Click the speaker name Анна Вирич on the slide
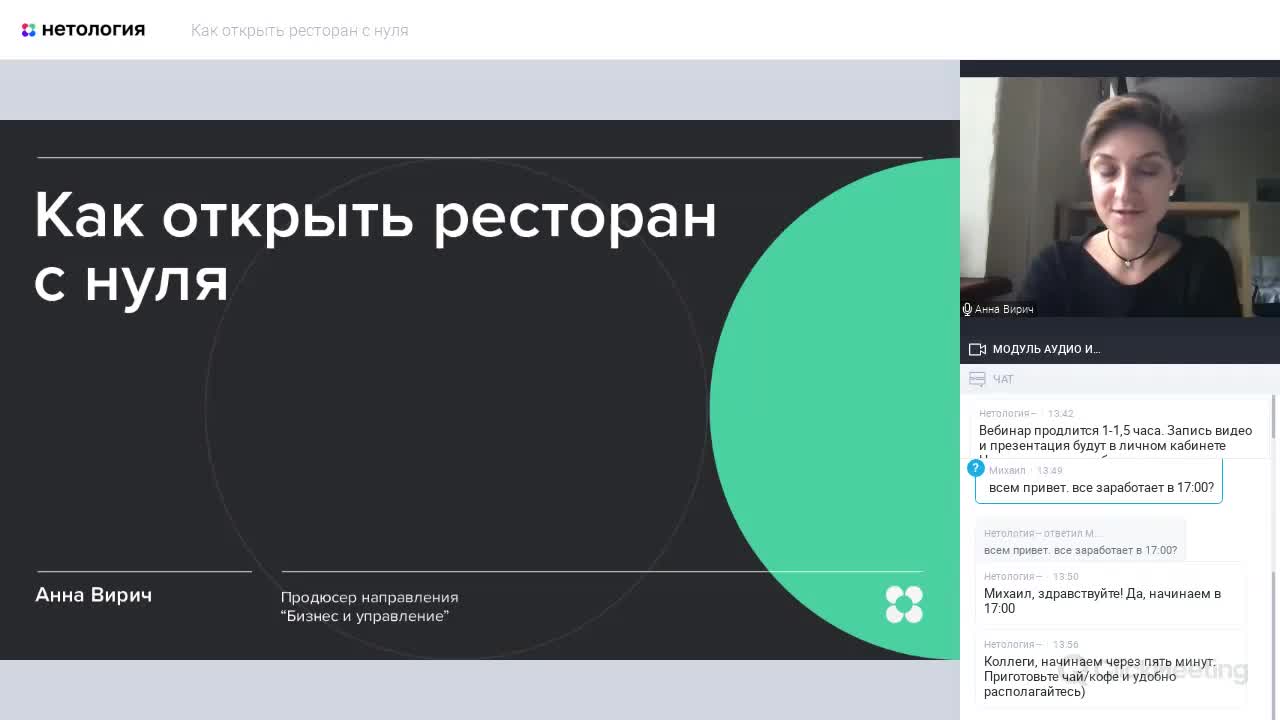Image resolution: width=1280 pixels, height=720 pixels. (94, 595)
